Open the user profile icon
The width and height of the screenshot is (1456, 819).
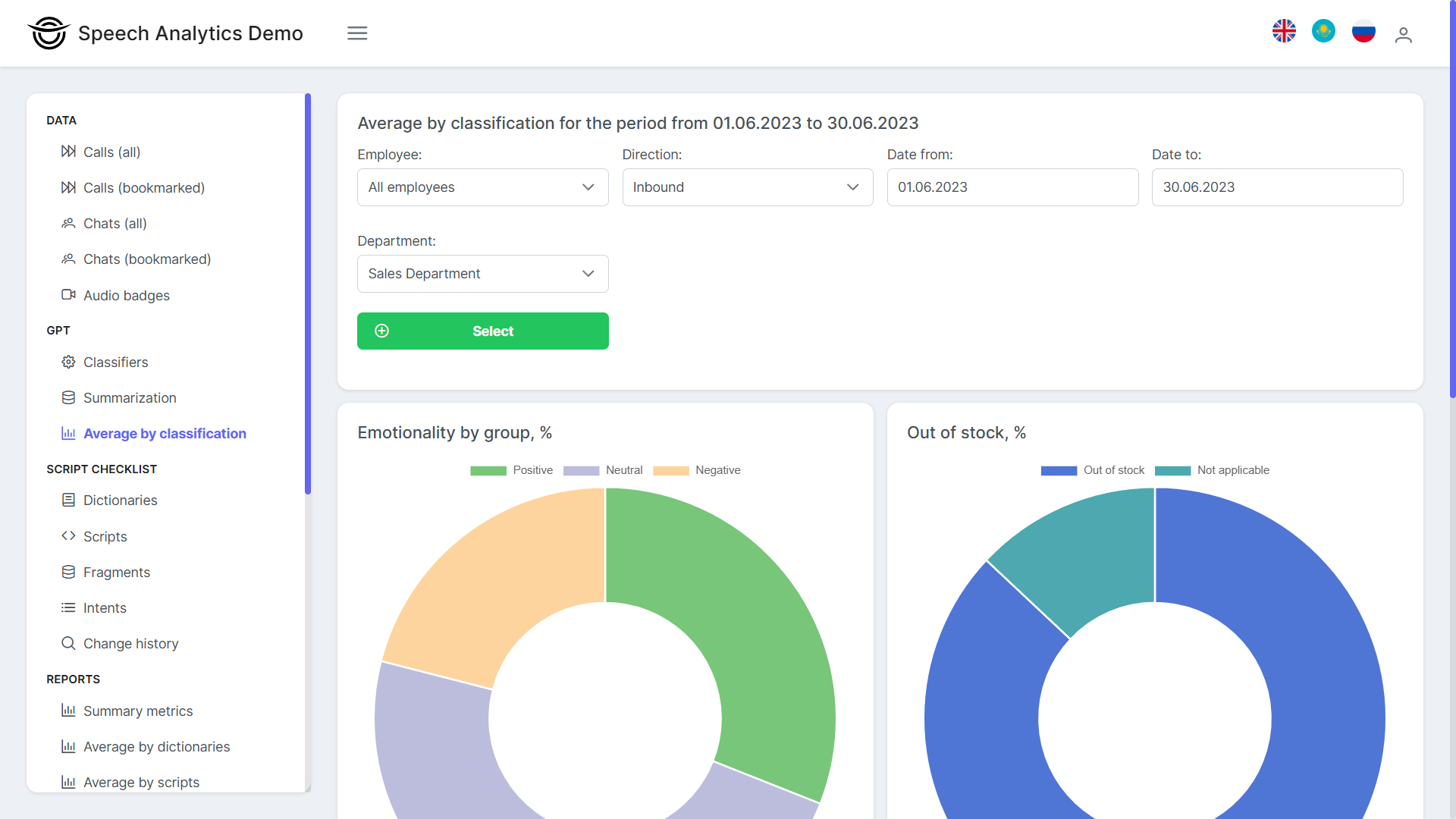[x=1403, y=35]
